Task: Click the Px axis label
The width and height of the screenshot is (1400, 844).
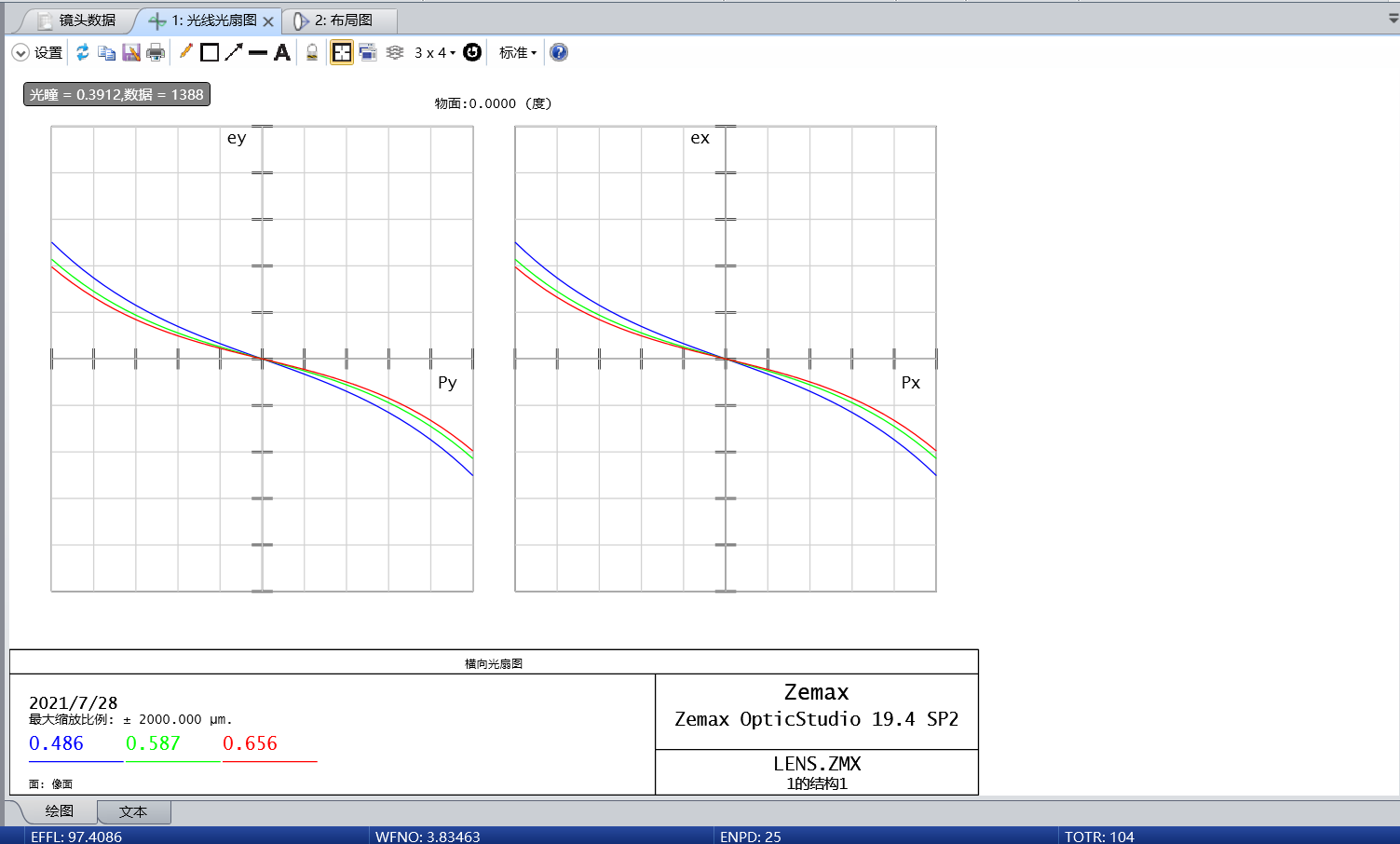Action: click(910, 382)
